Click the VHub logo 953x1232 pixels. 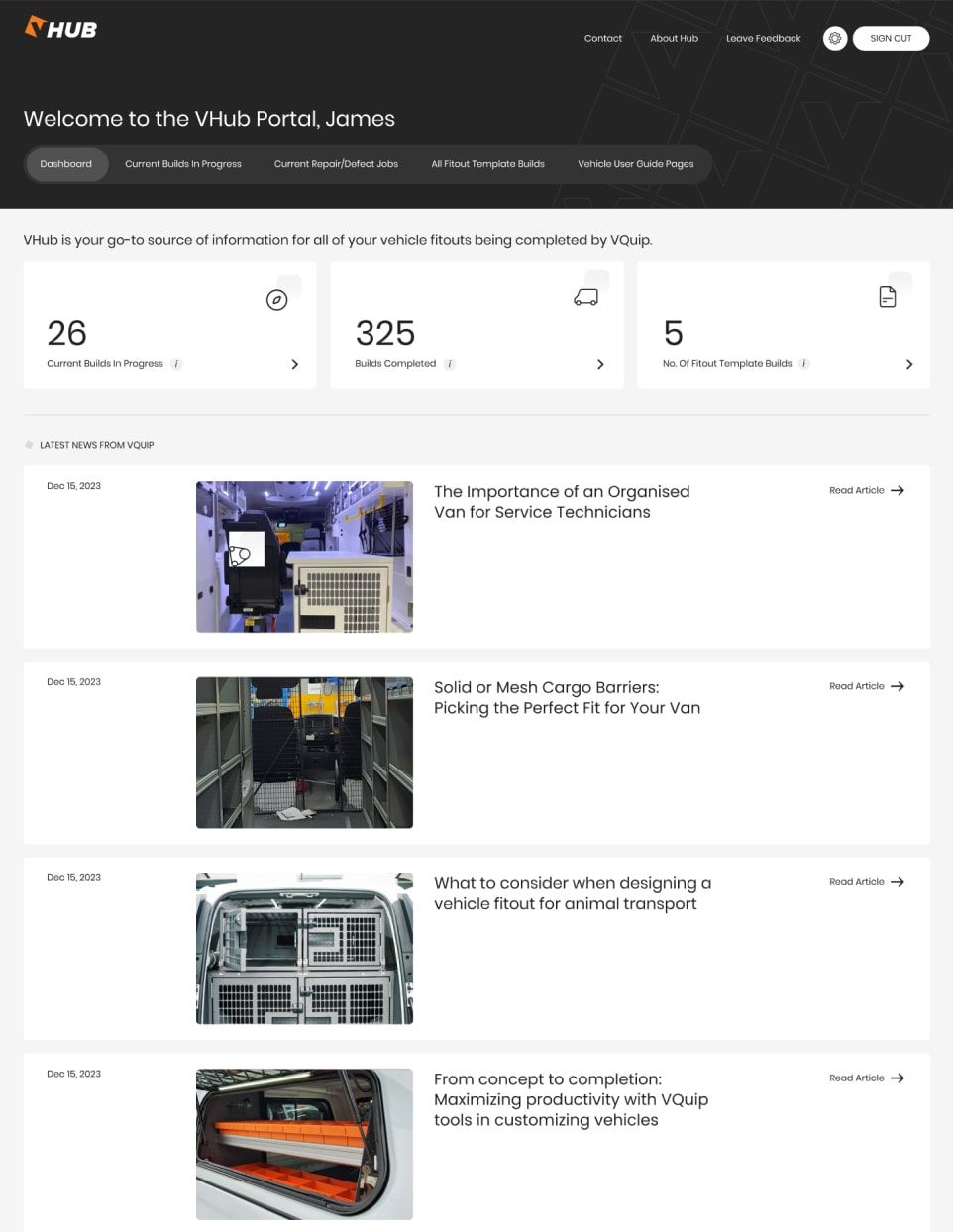point(59,28)
